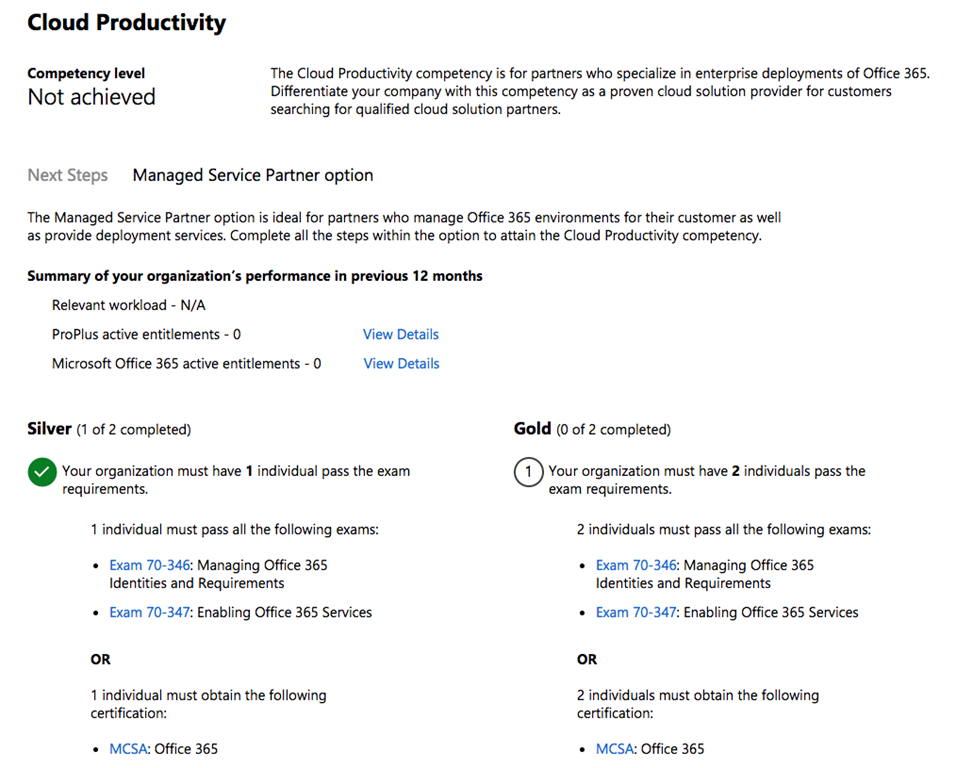956x768 pixels.
Task: Click '2 individuals must pass all the following exams'
Action: pyautogui.click(x=724, y=529)
